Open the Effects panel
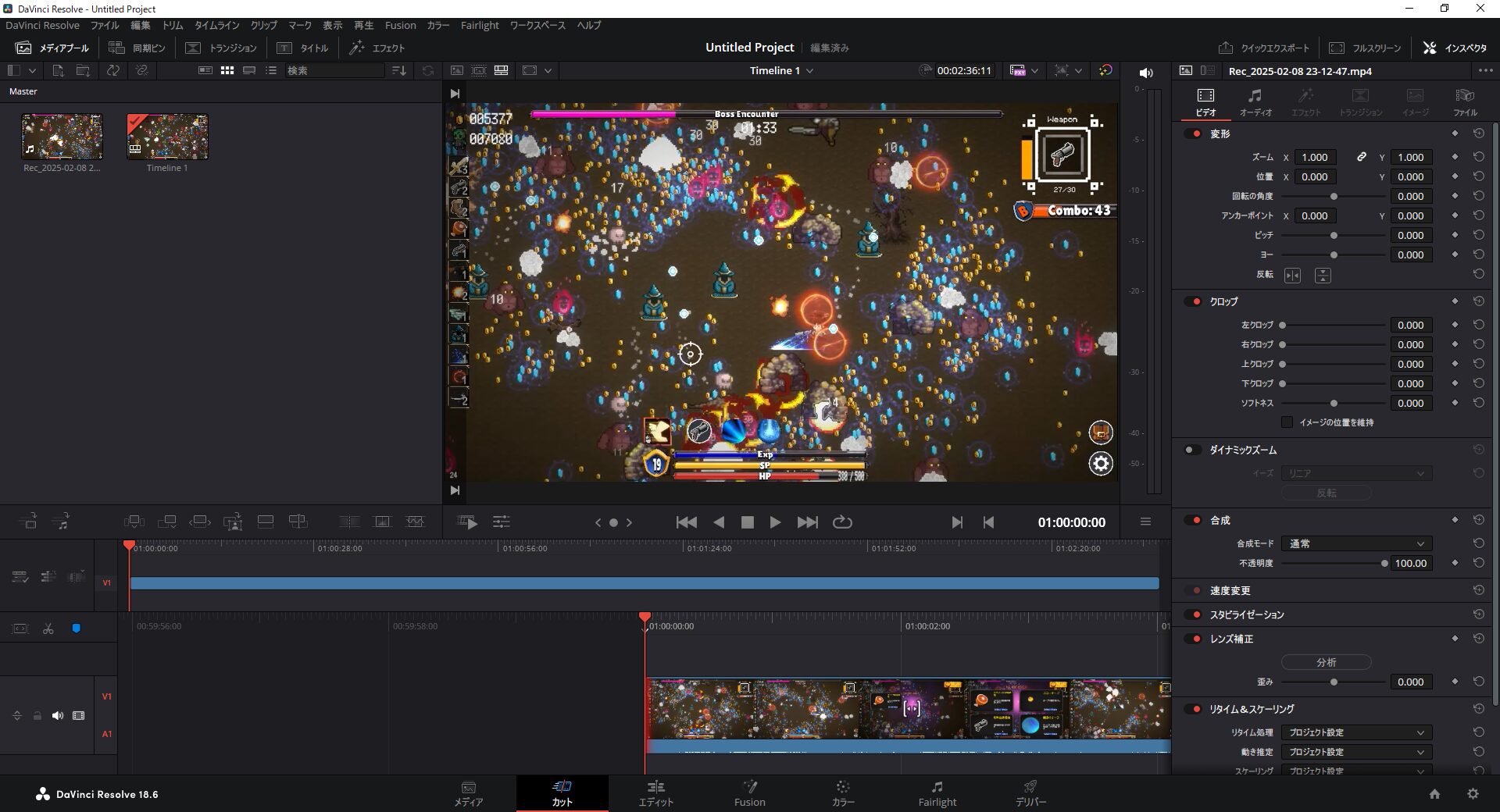Screen dimensions: 1500x812 coord(377,48)
